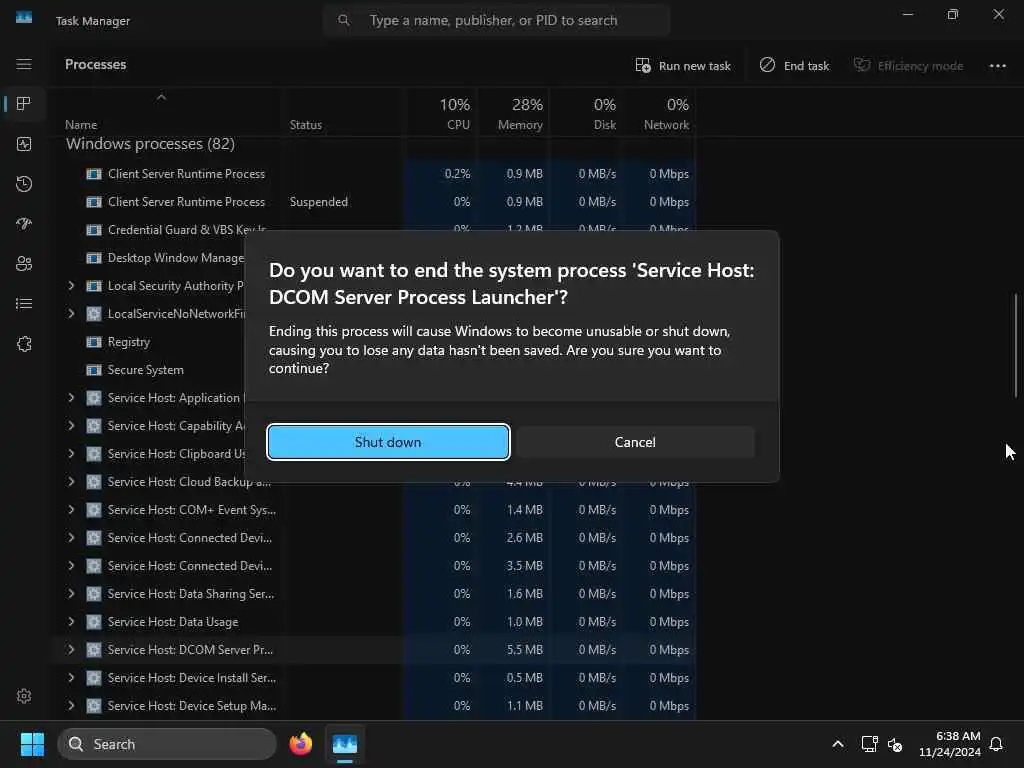Open the notifications bell icon

pos(996,744)
